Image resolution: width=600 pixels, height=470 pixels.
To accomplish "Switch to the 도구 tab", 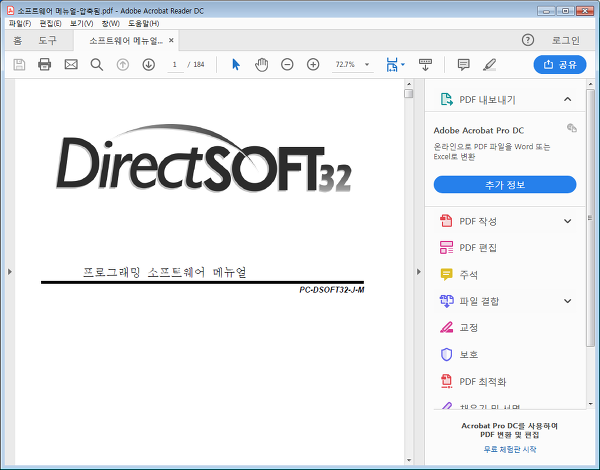I will click(47, 41).
